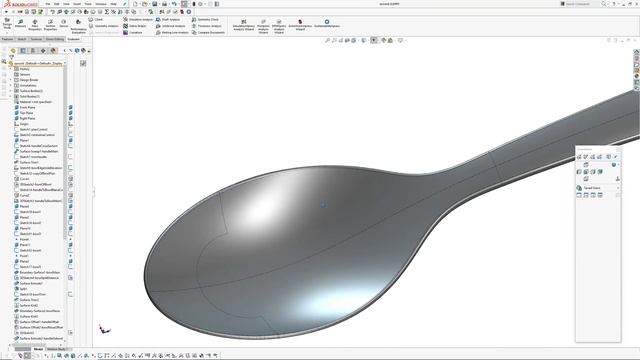Toggle Right Plane visibility in display pane
This screenshot has width=640, height=360.
(71, 118)
